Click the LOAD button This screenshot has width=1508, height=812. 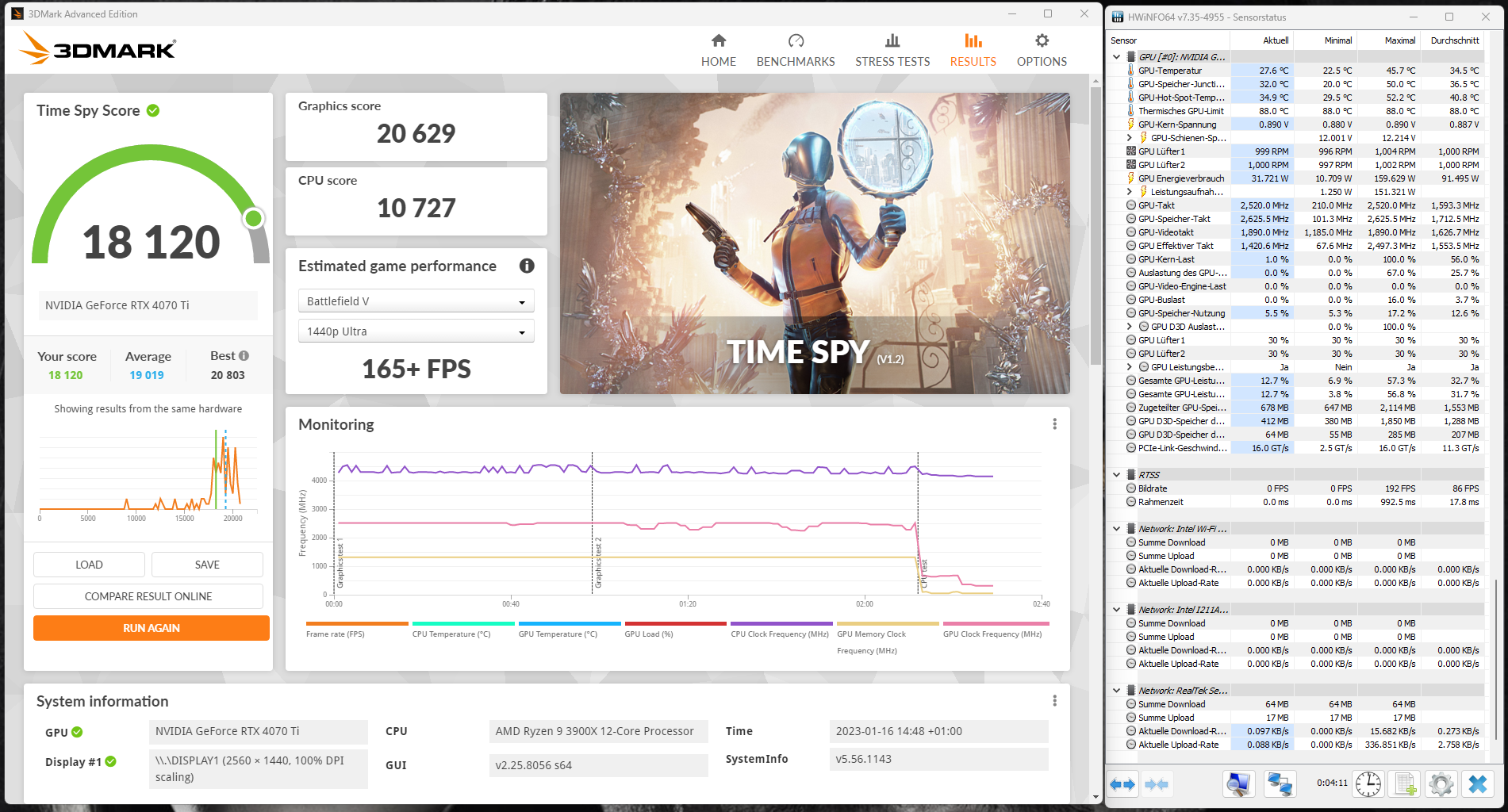(89, 565)
